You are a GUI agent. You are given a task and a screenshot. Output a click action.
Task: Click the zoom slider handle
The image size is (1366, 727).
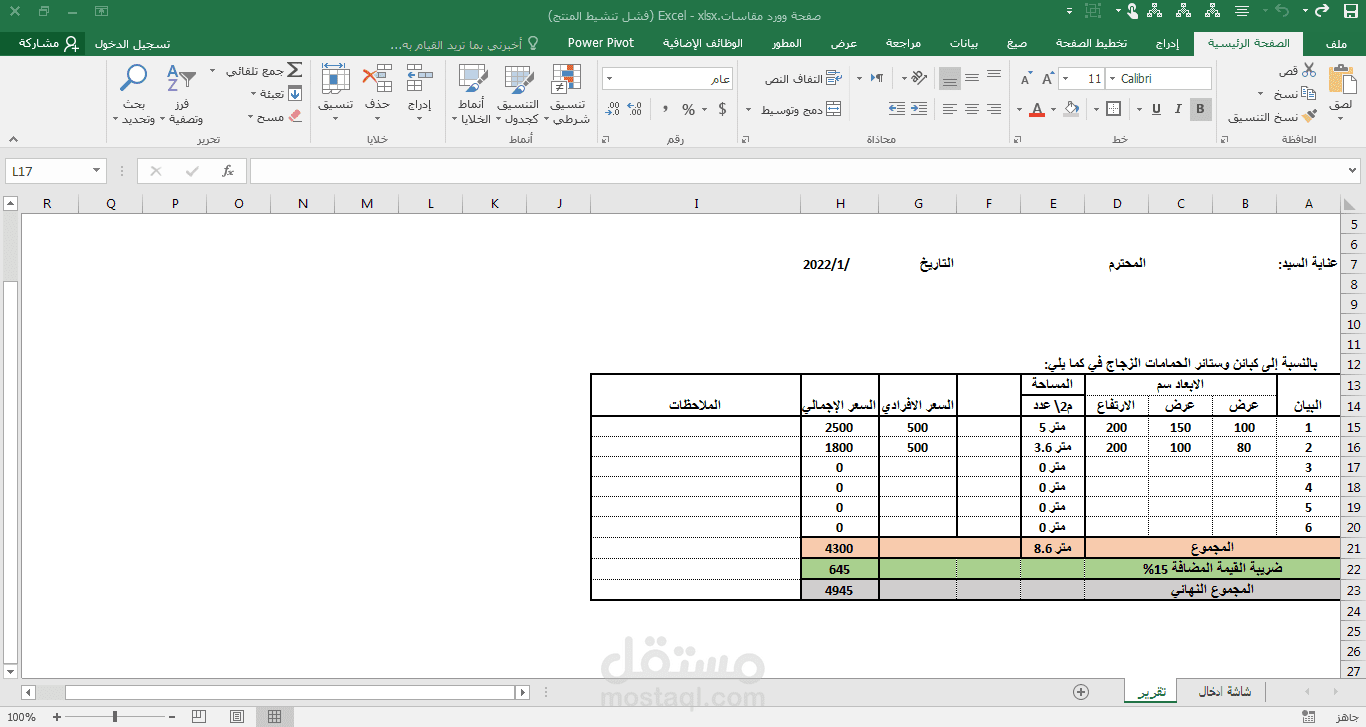tap(114, 716)
